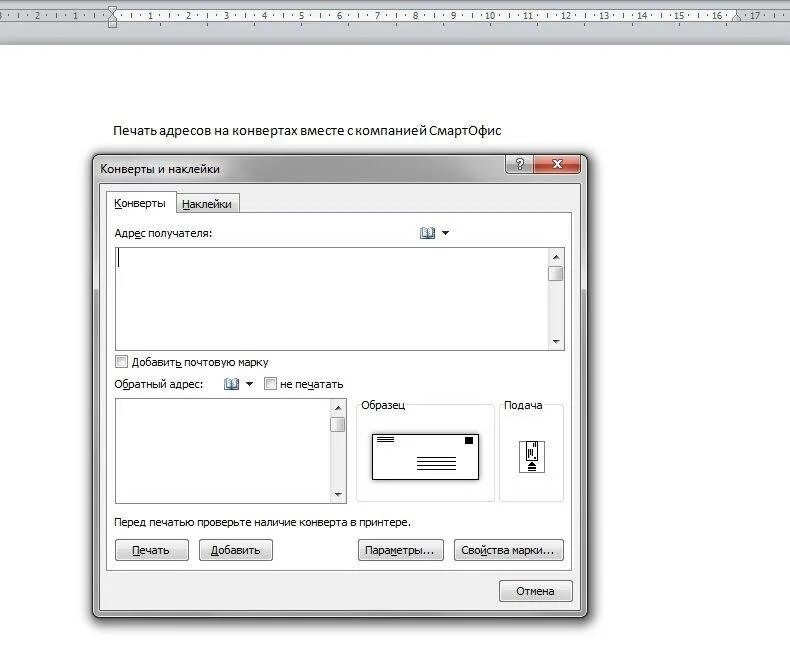This screenshot has height=650, width=790.
Task: Click the Адрес получателя label
Action: coord(163,233)
